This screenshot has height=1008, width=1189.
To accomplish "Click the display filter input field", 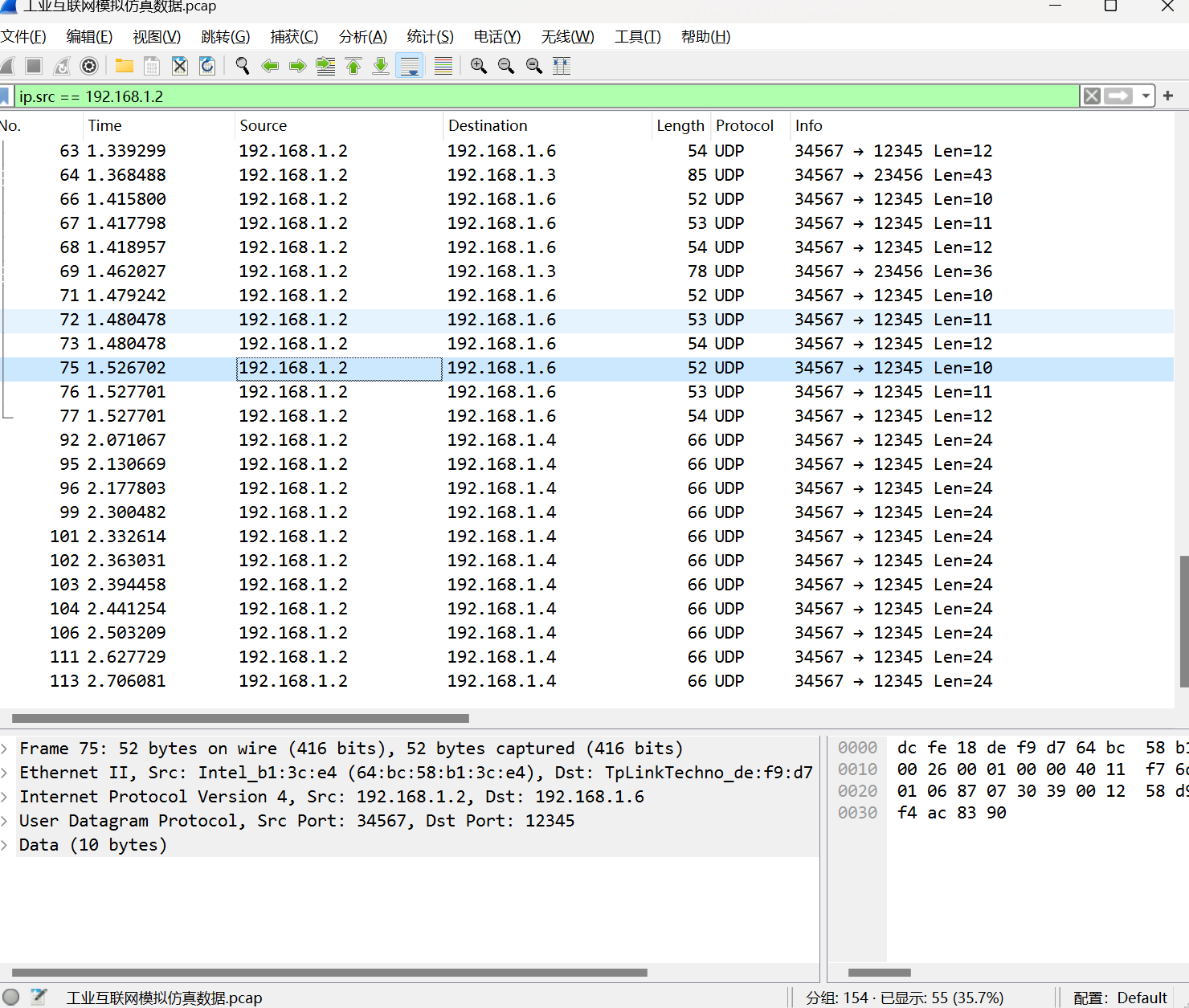I will [x=546, y=96].
